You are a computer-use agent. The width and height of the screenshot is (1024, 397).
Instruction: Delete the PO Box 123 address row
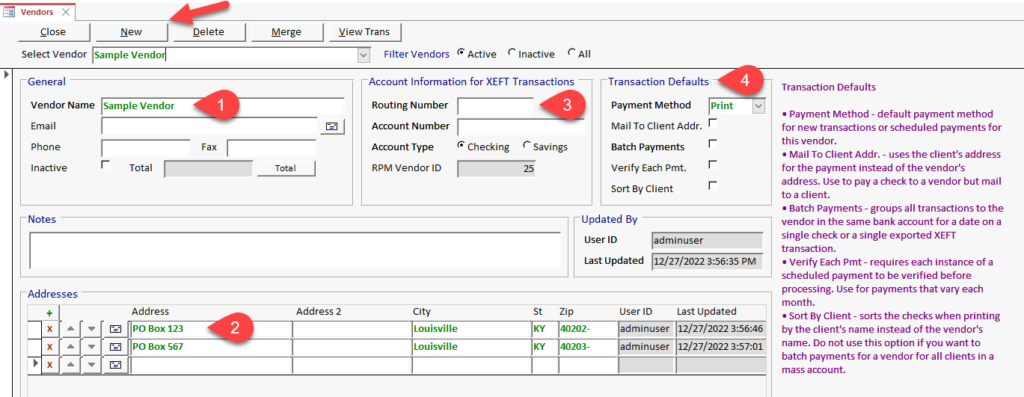point(50,329)
